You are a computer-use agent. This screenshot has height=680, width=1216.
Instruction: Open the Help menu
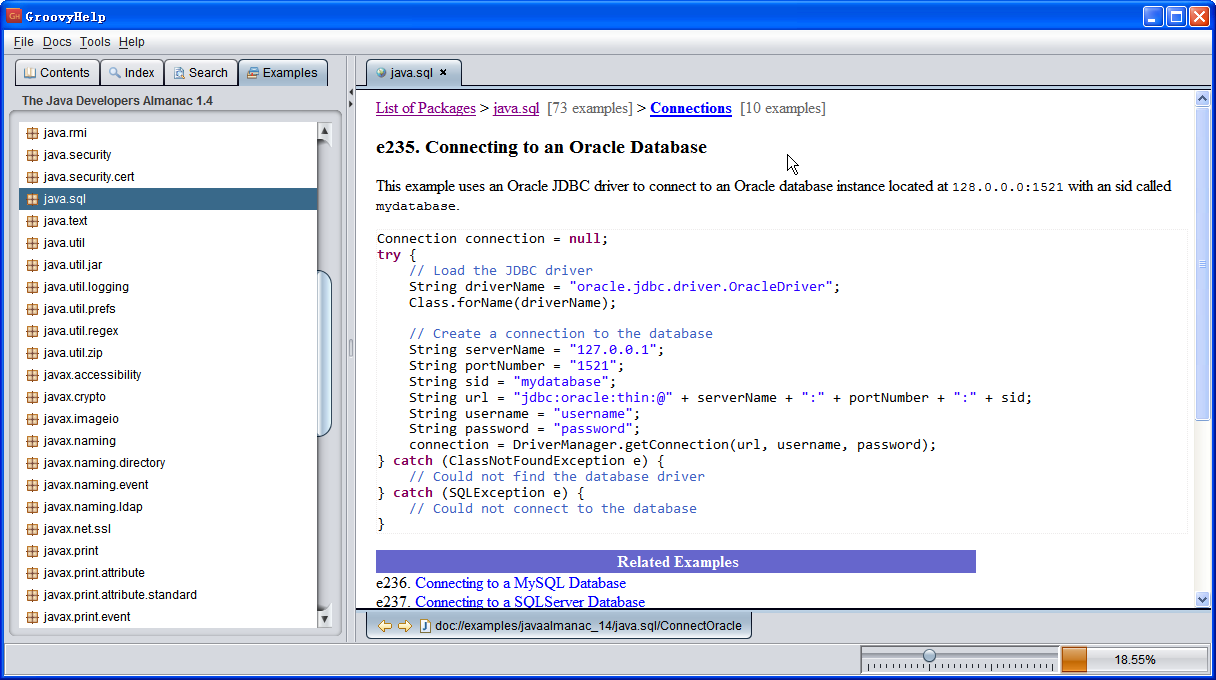(131, 42)
